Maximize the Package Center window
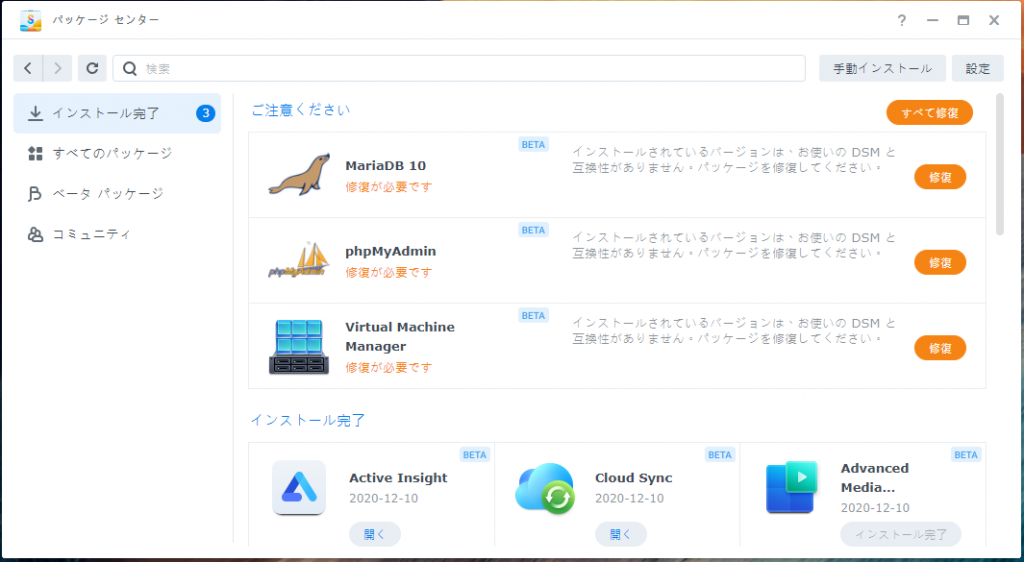Image resolution: width=1024 pixels, height=562 pixels. coord(963,20)
